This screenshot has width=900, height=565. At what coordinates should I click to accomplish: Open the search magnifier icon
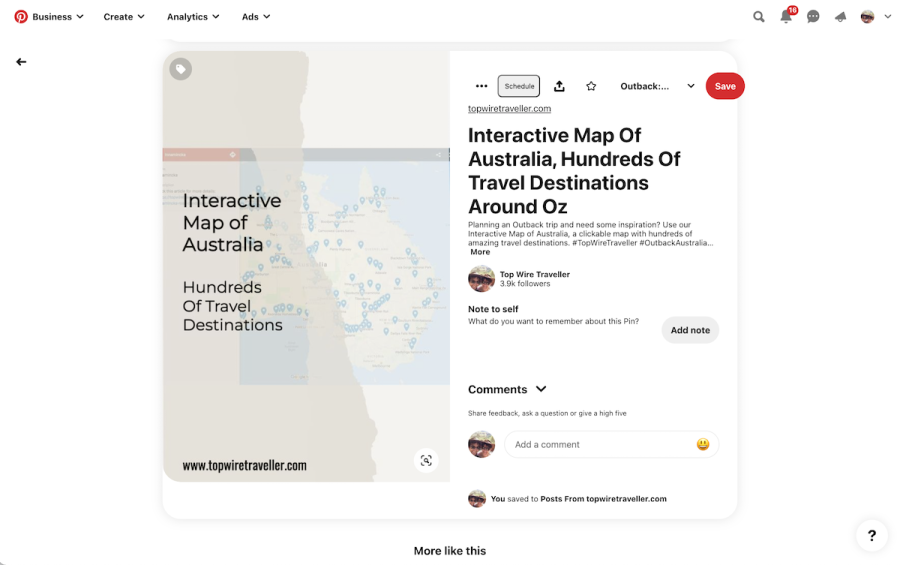[759, 17]
